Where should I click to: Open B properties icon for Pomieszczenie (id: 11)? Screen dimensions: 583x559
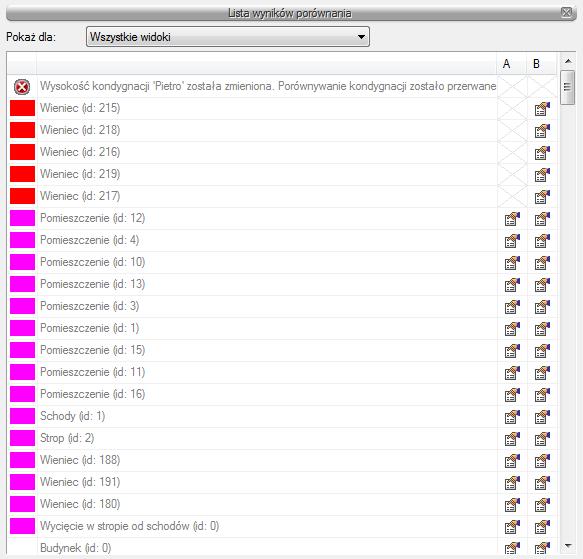(x=542, y=372)
